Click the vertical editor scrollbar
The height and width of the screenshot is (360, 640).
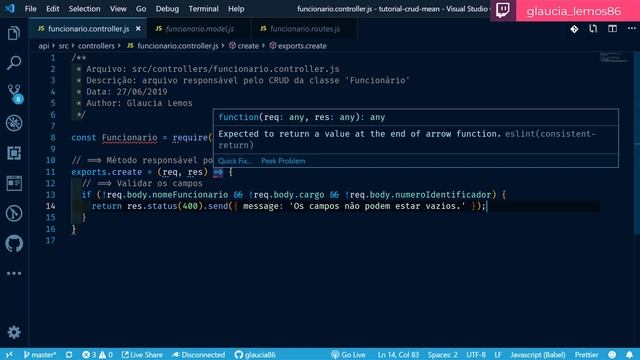[637, 143]
